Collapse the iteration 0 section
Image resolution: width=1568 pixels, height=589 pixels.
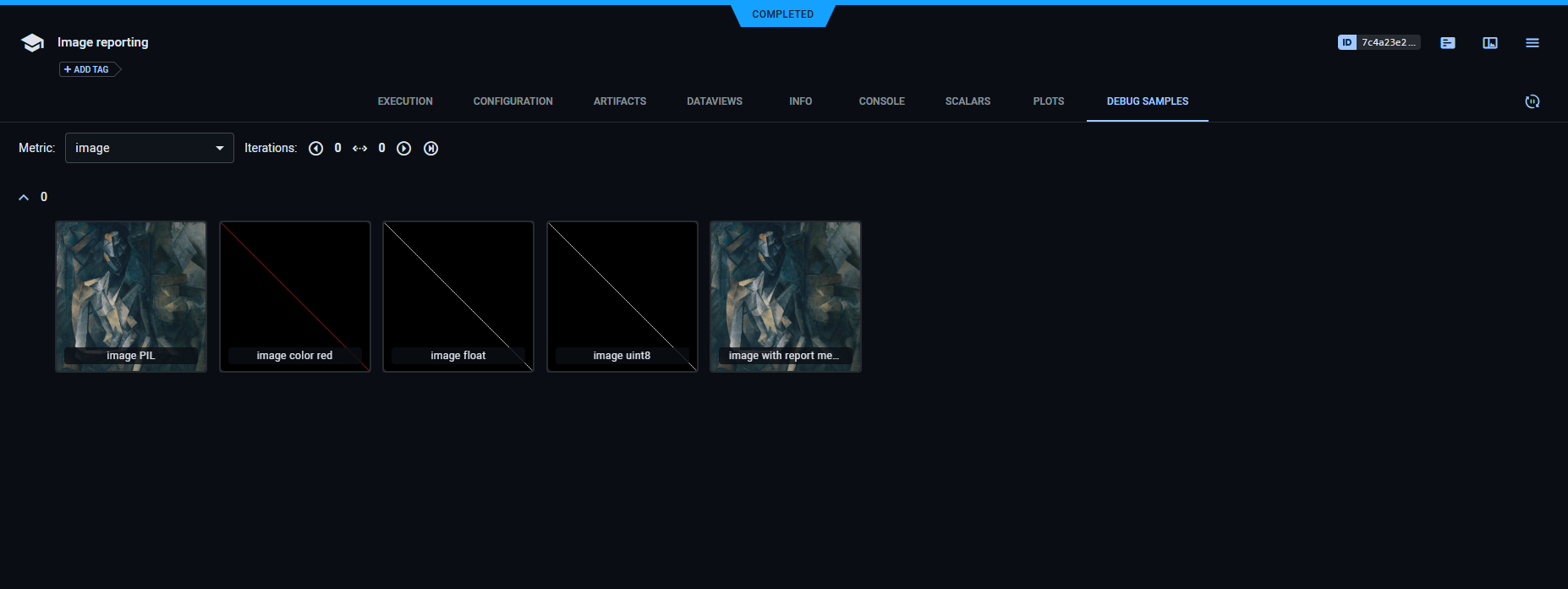pos(24,197)
